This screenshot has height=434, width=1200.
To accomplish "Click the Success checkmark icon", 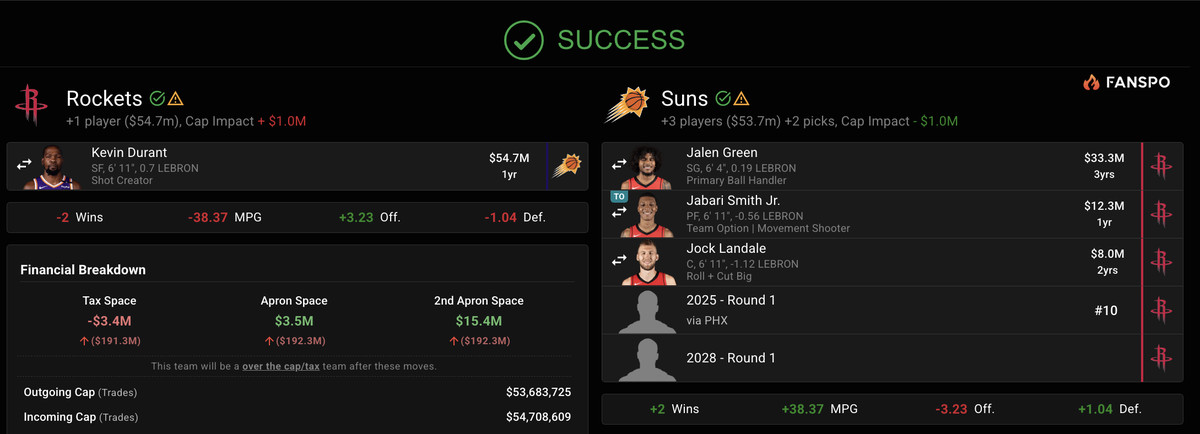I will click(x=523, y=39).
